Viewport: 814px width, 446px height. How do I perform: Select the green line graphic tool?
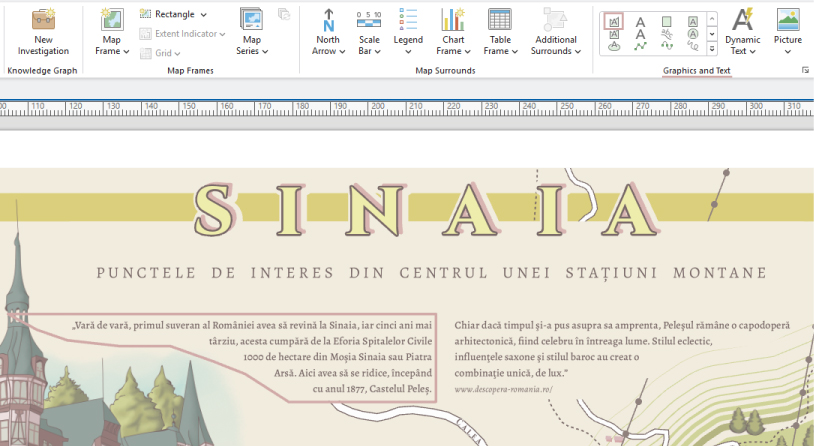coord(641,45)
